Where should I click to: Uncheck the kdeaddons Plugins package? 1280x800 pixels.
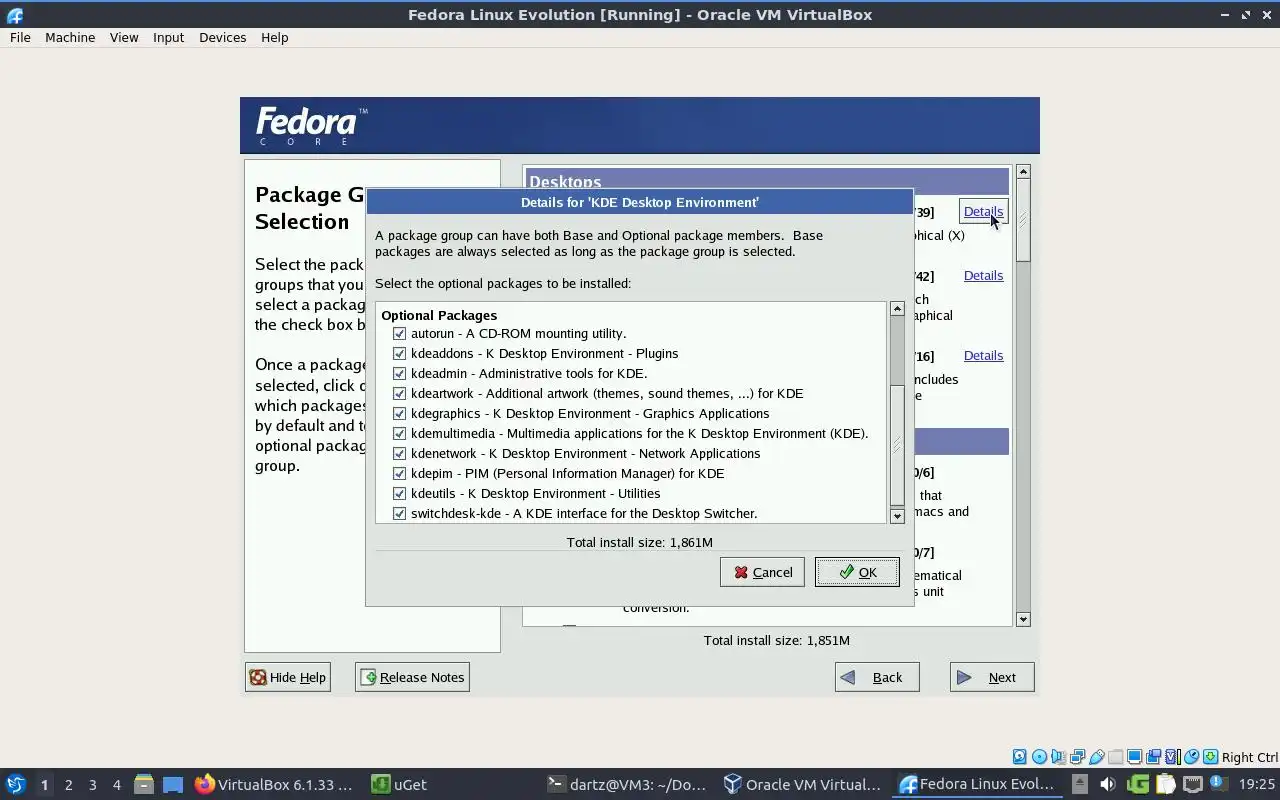pyautogui.click(x=400, y=353)
